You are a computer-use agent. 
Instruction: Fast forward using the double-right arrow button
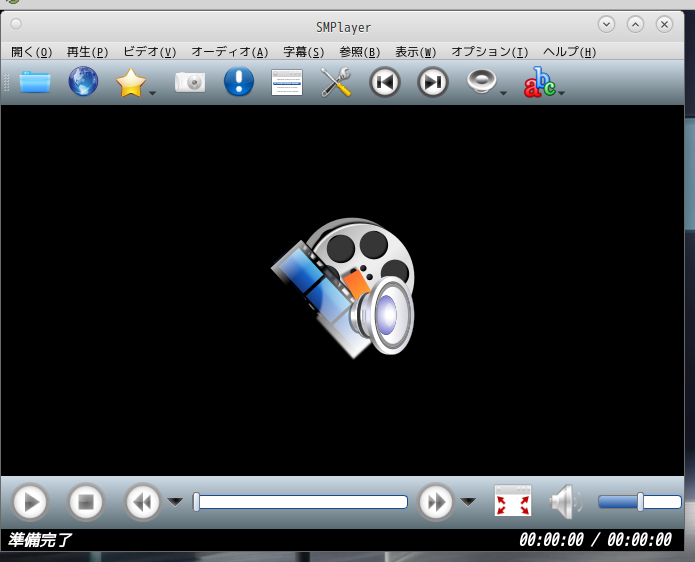click(436, 502)
